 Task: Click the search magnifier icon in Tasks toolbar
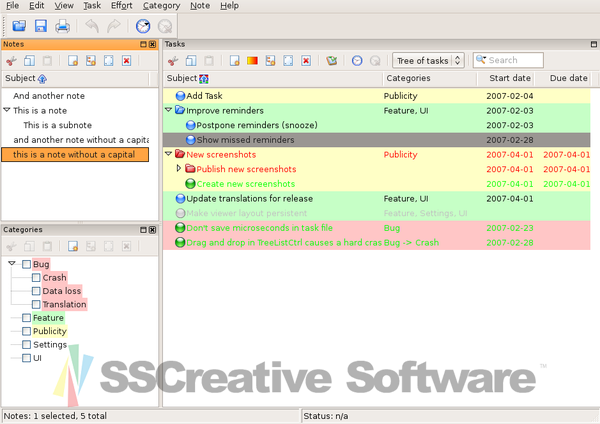tap(481, 60)
